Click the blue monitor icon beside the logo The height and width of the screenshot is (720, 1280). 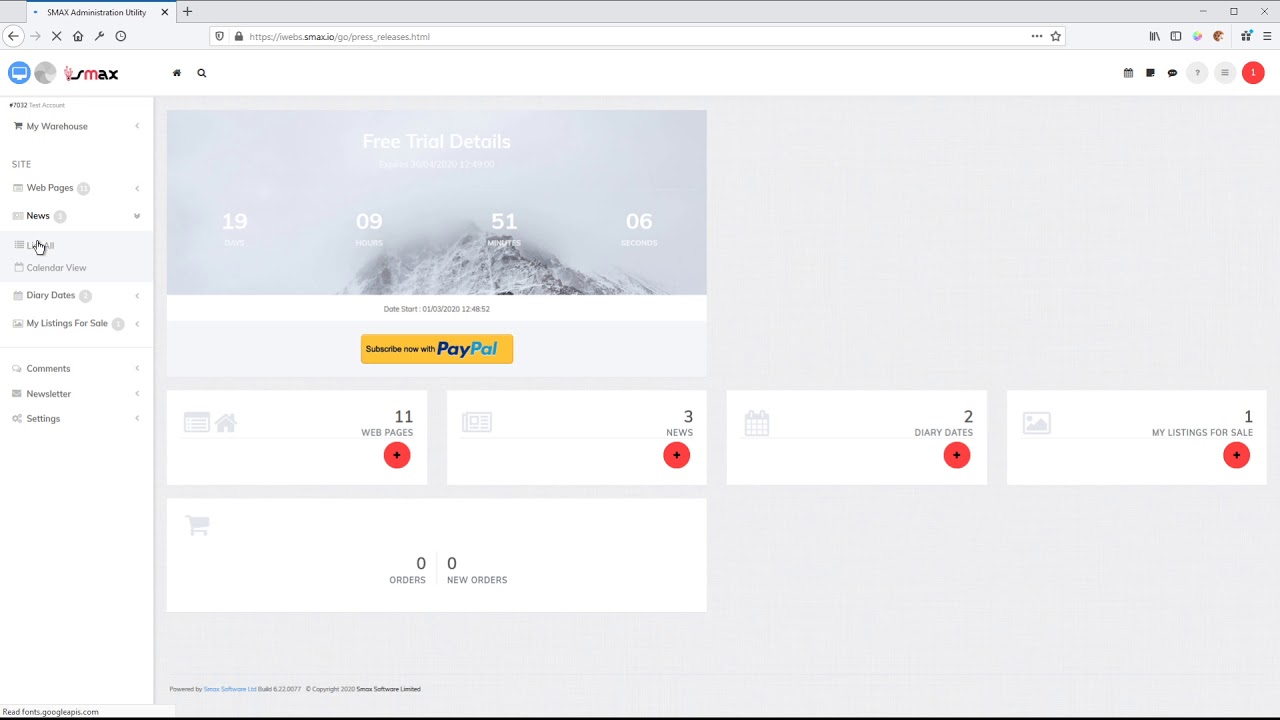click(x=19, y=73)
